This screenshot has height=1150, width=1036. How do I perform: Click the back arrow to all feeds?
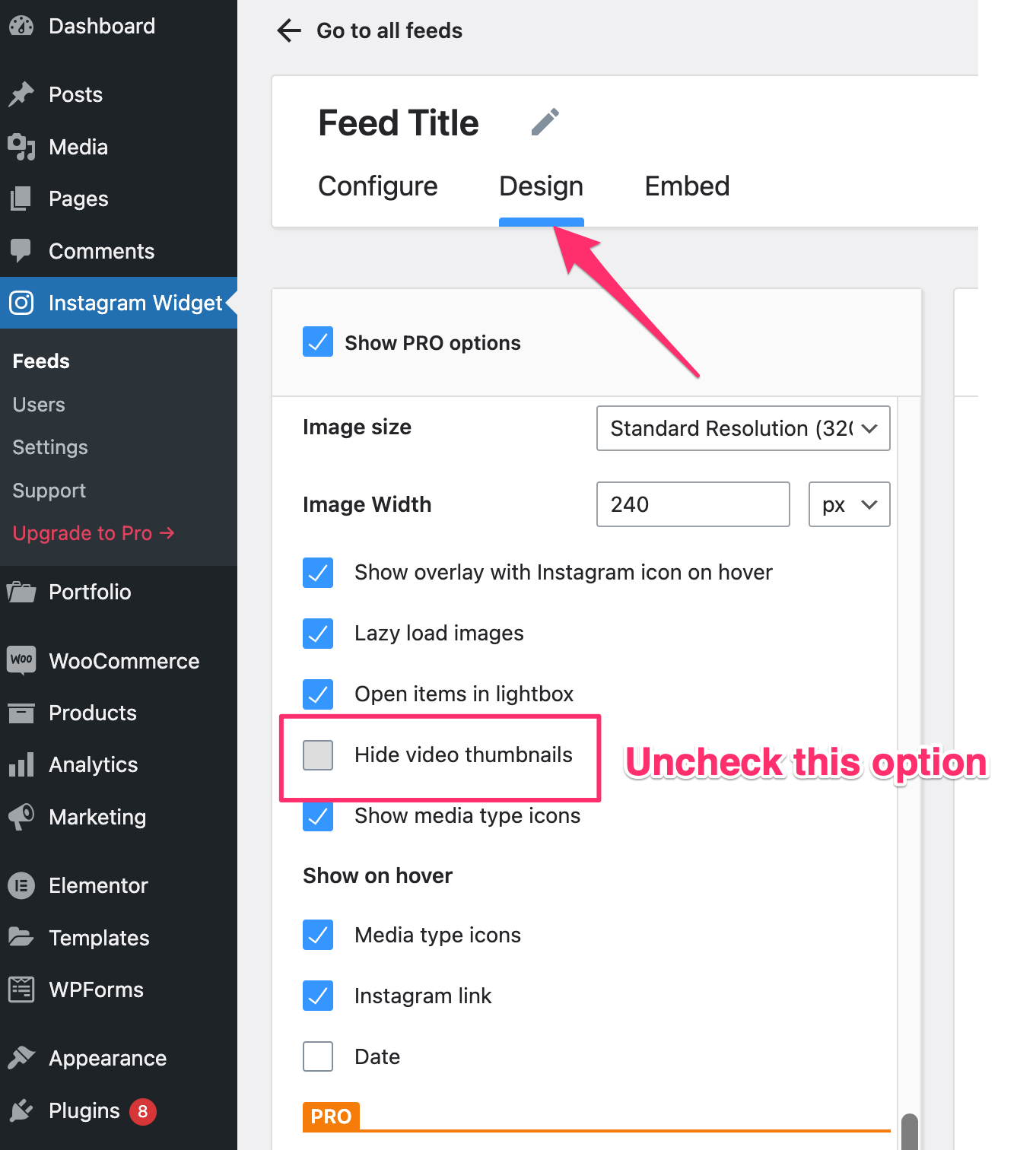coord(289,30)
